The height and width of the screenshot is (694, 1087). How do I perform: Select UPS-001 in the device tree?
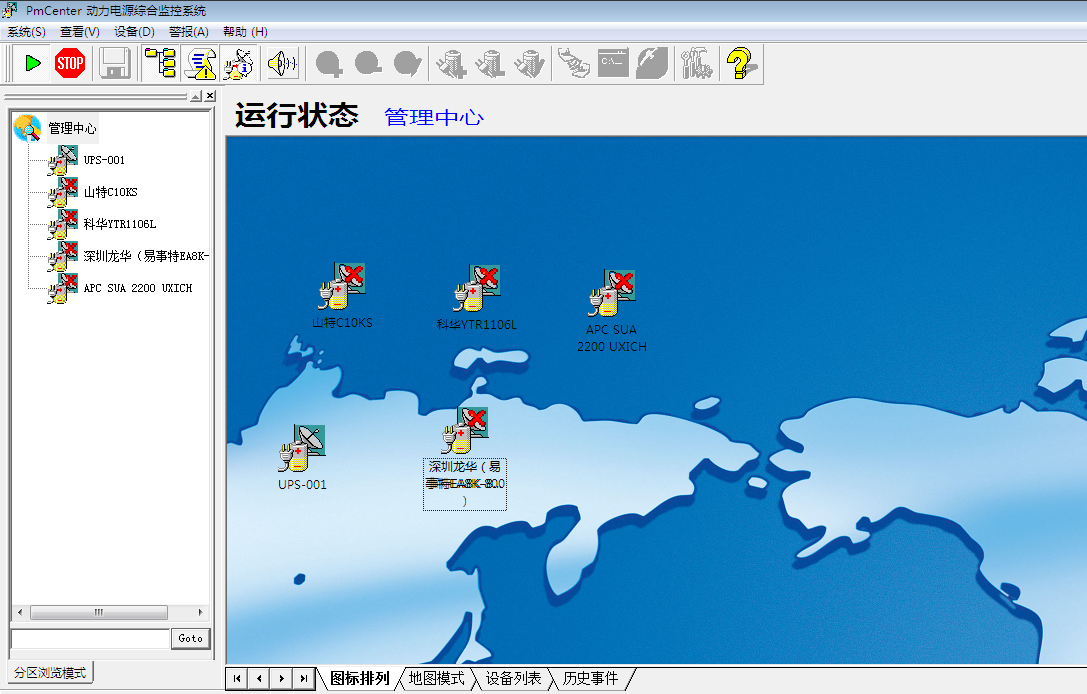click(104, 160)
